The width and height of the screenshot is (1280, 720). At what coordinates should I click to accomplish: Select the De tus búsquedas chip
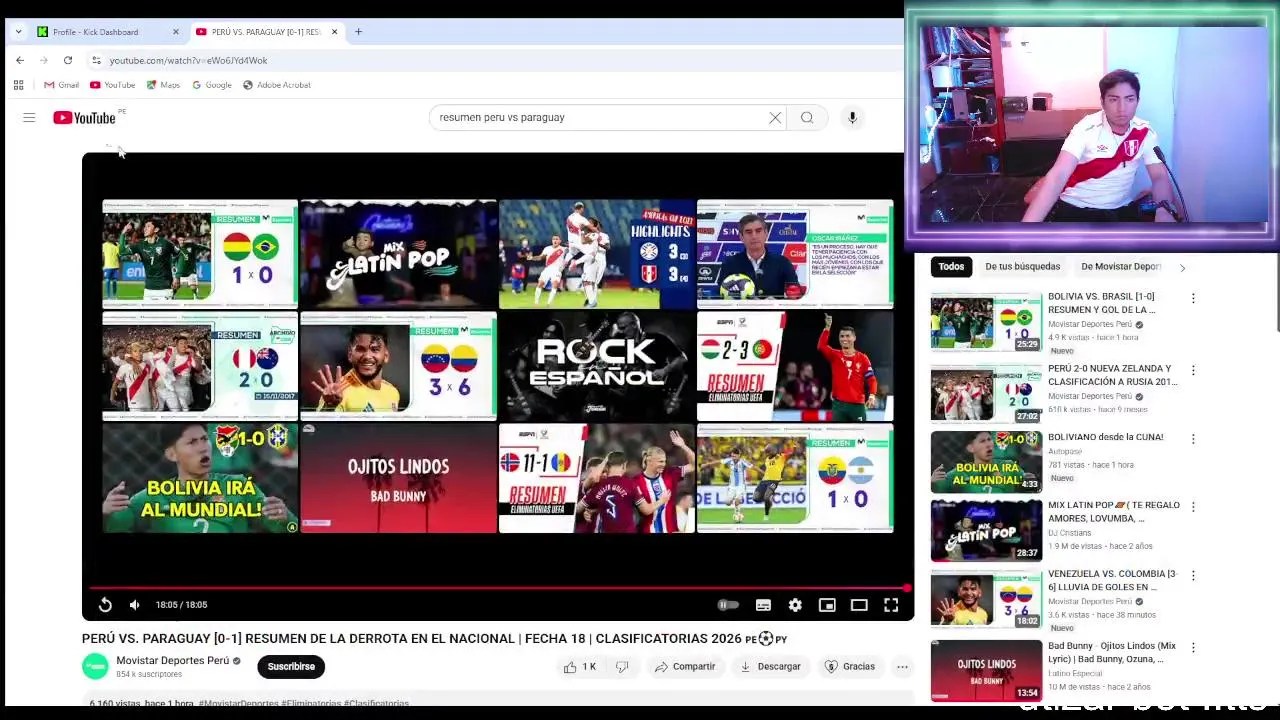coord(1022,267)
